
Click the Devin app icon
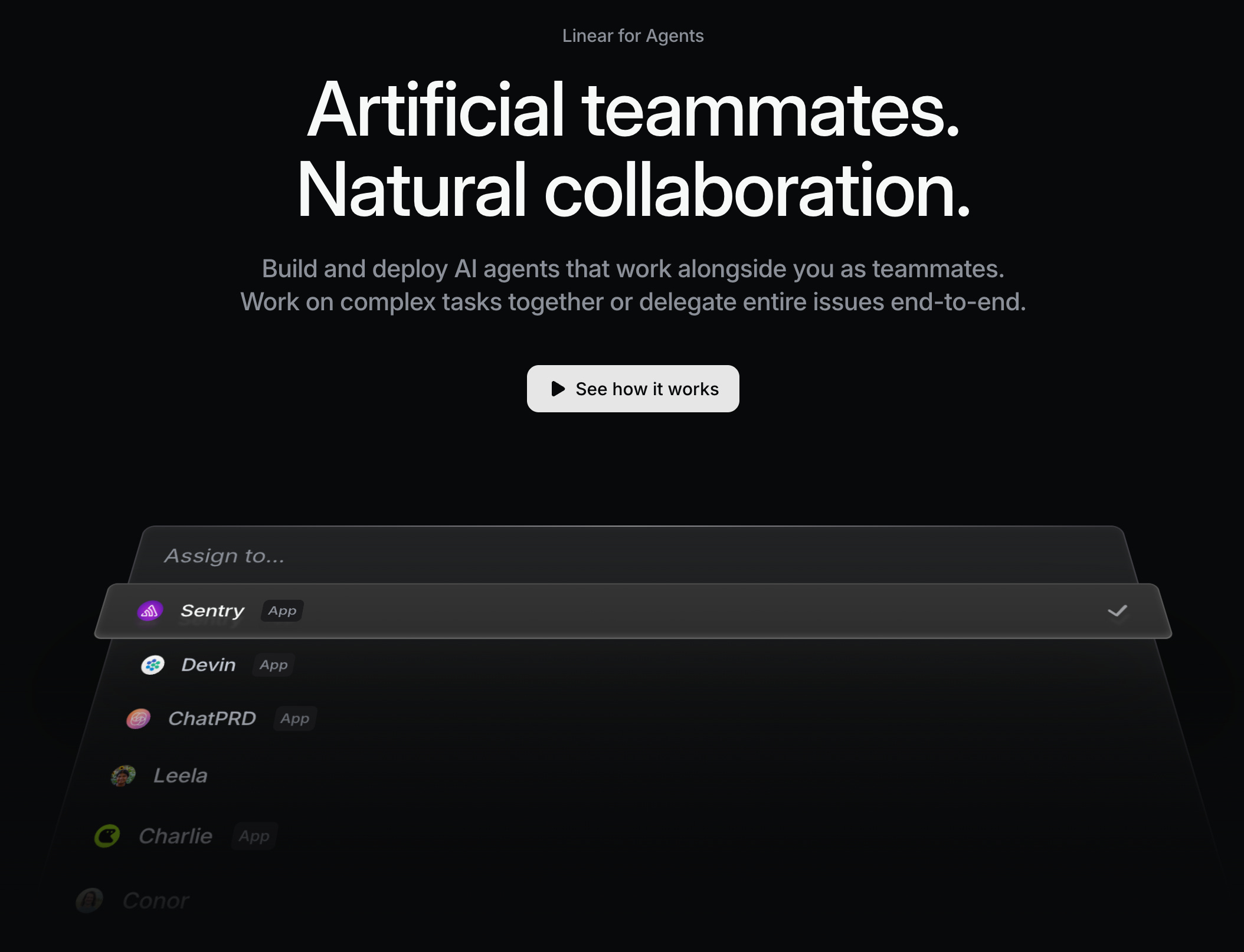coord(153,665)
